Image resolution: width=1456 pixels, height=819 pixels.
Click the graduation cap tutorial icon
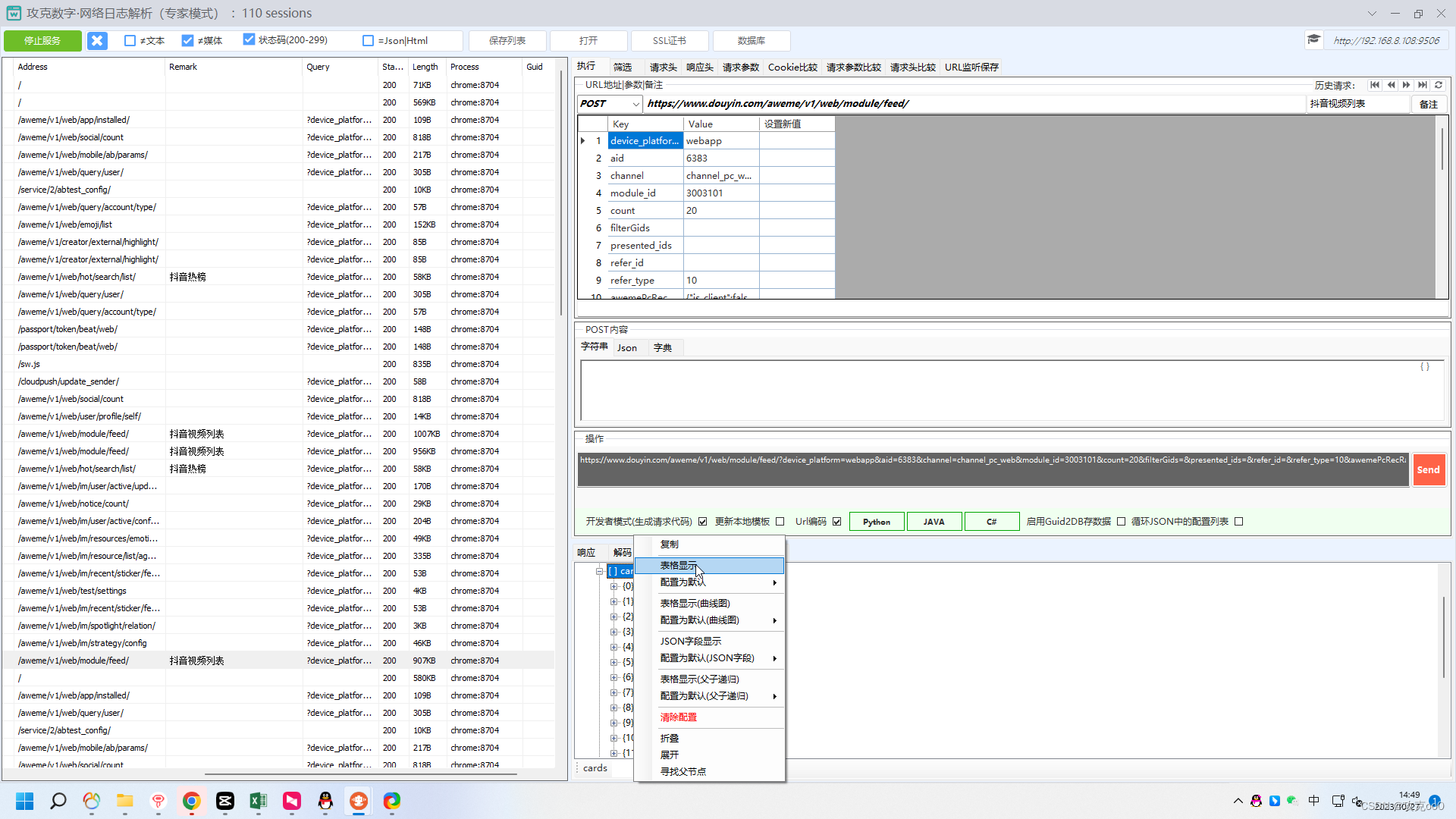(x=1314, y=39)
